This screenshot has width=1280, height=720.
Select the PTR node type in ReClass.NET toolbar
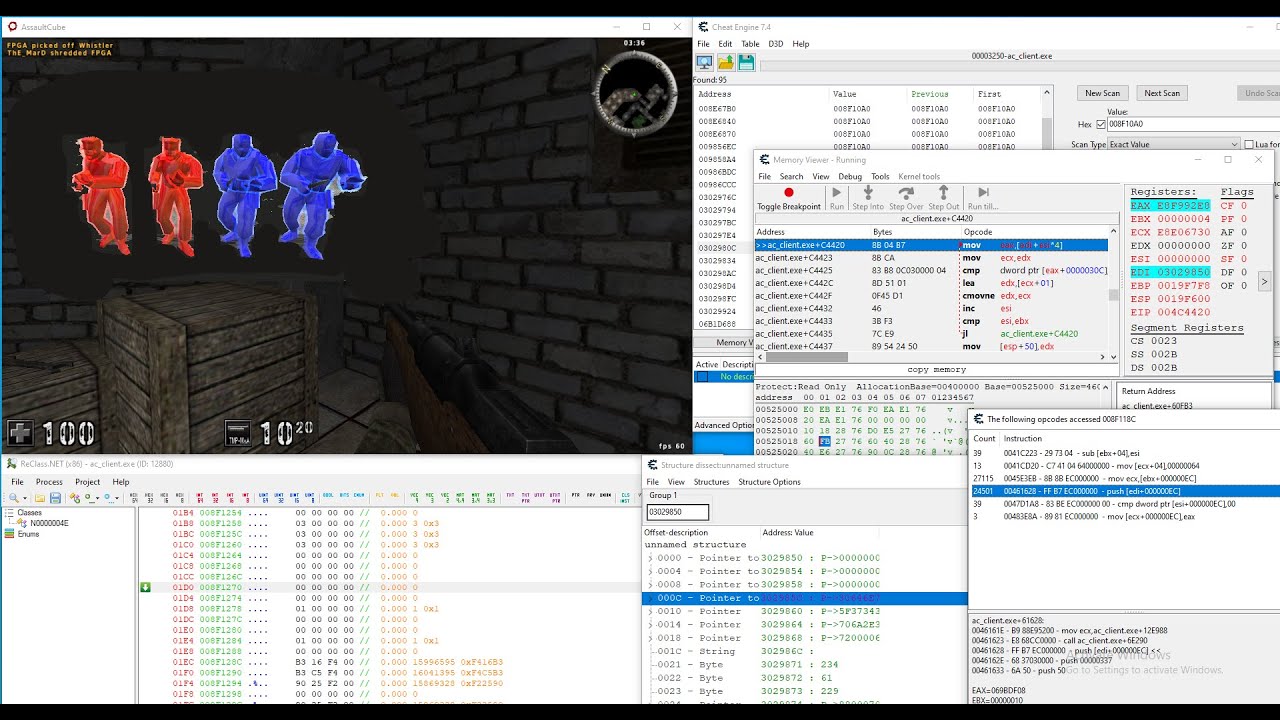tap(575, 495)
